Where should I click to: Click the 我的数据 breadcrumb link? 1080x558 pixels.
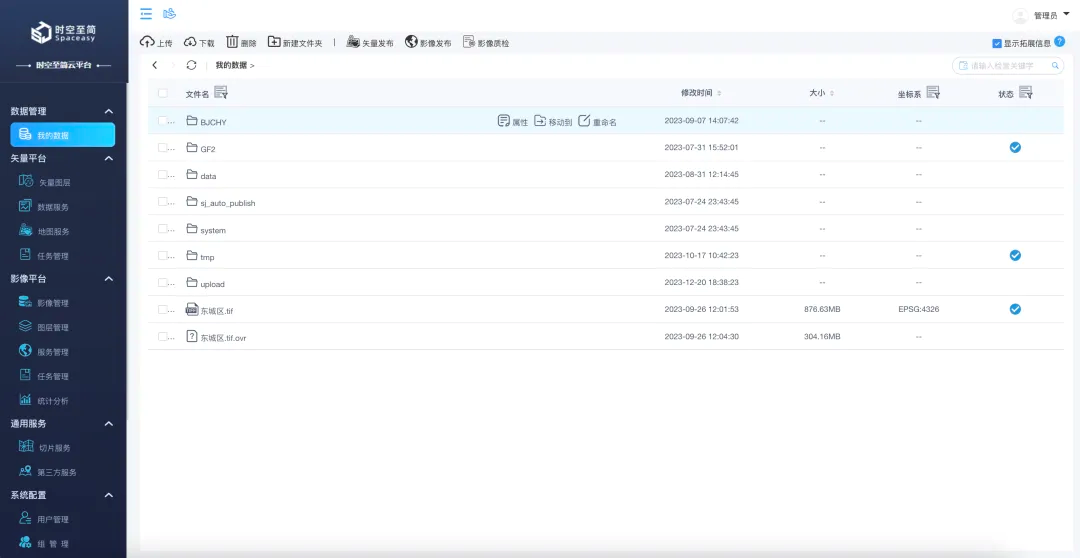pos(231,65)
